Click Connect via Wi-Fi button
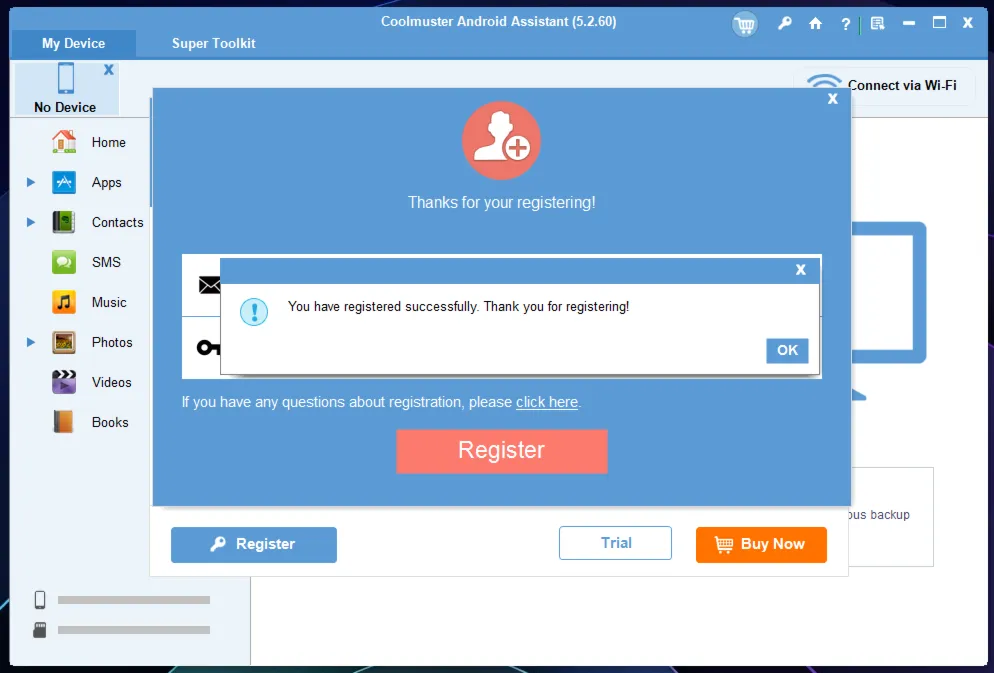The height and width of the screenshot is (673, 994). pos(884,86)
